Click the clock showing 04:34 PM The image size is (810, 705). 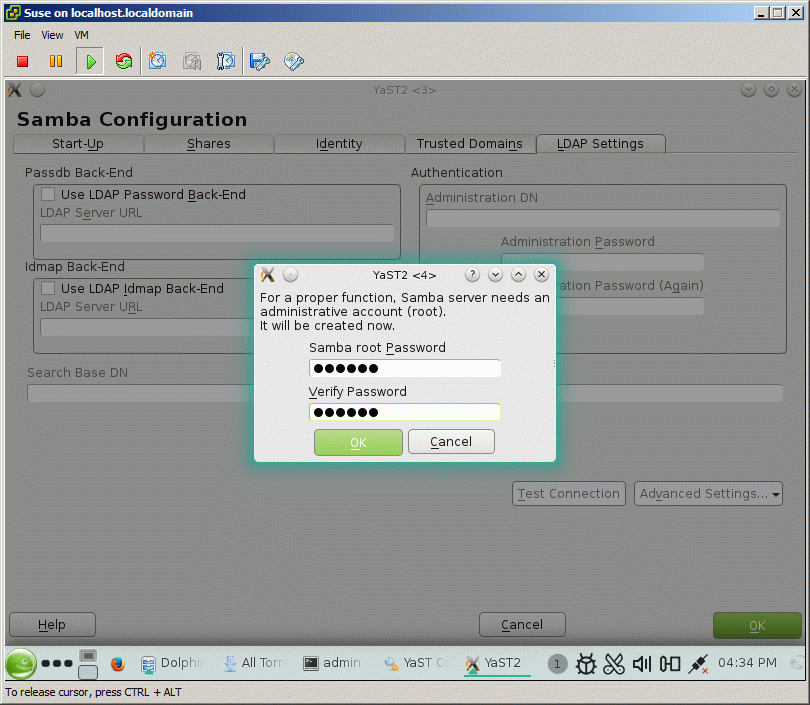pos(747,663)
